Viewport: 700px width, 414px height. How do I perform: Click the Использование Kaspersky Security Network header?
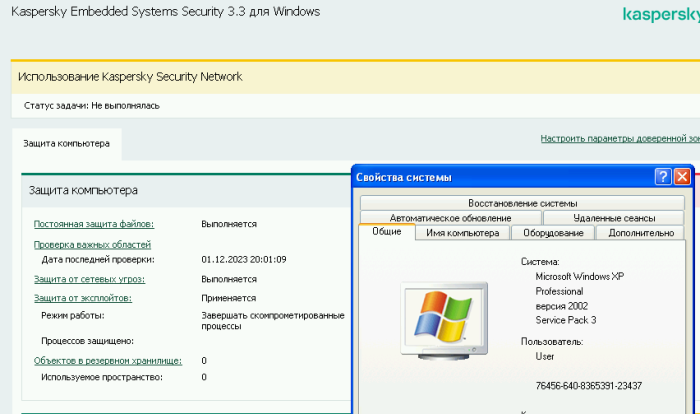tap(131, 76)
